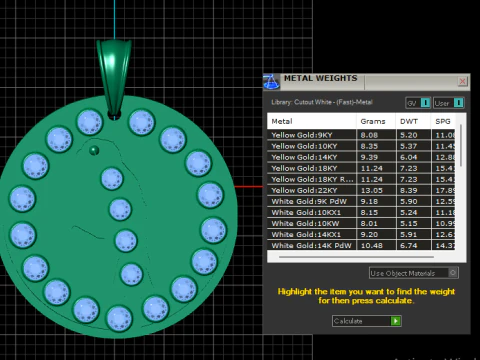Viewport: 480px width, 360px height.
Task: Click the scale icon in Metal Weights header
Action: click(x=271, y=82)
